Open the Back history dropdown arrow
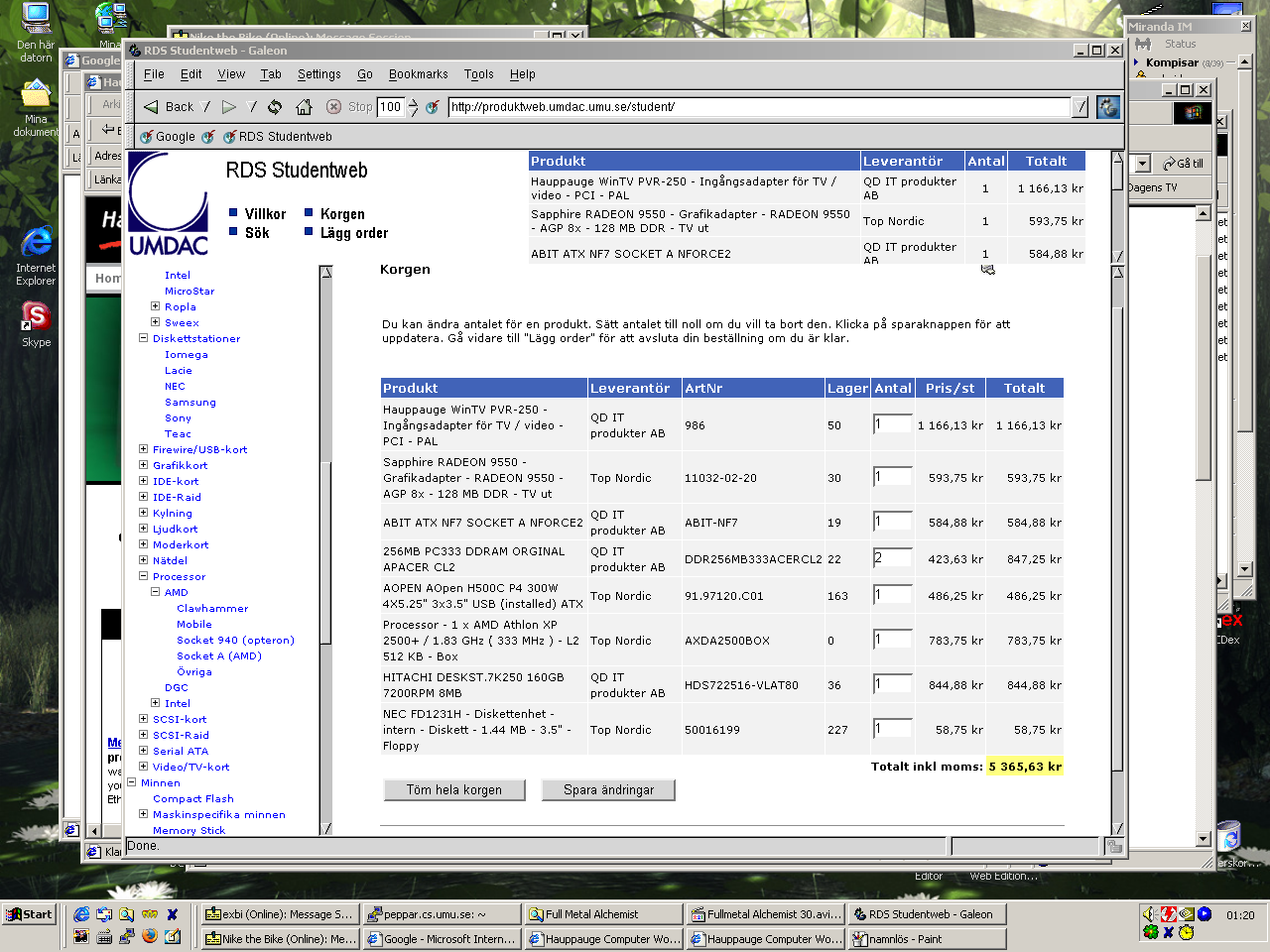 205,107
